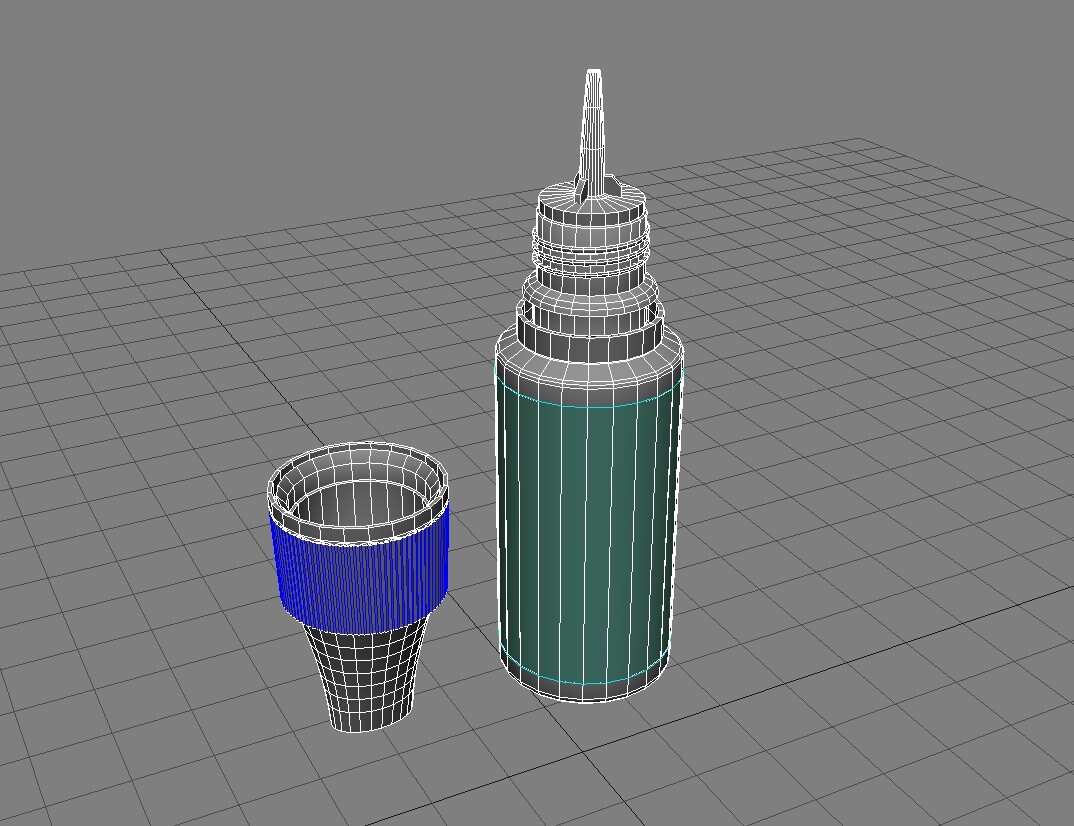Select the inner rim opening of the cap
The image size is (1074, 826).
(358, 485)
